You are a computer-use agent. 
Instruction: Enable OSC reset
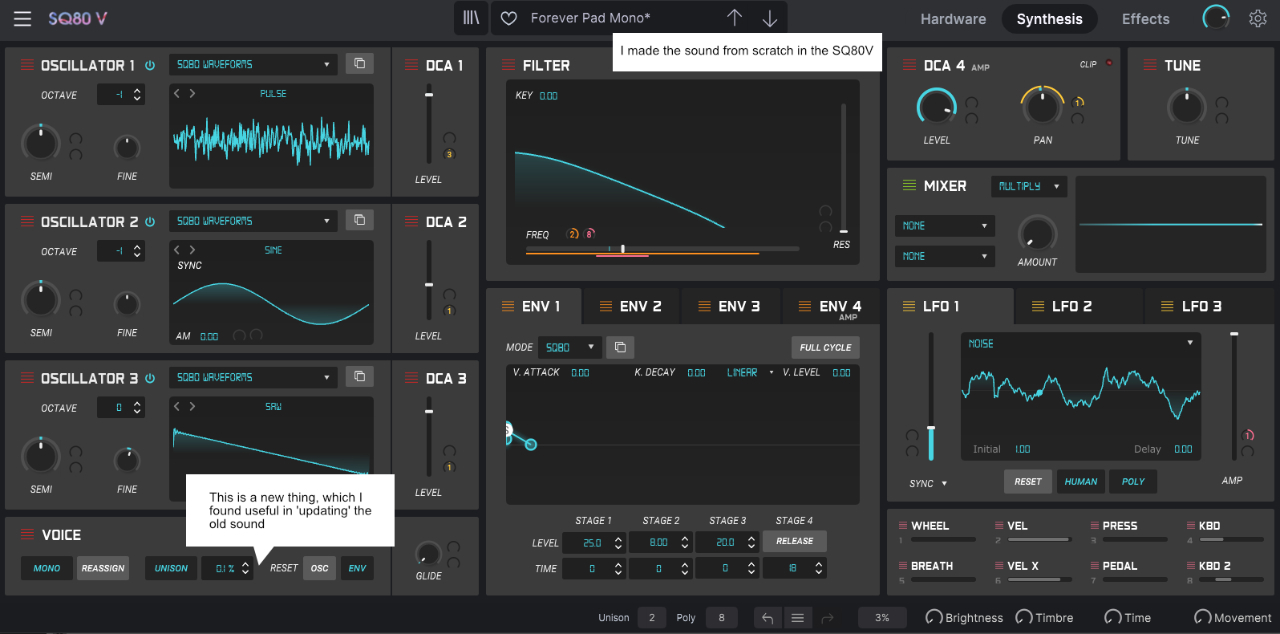(319, 568)
